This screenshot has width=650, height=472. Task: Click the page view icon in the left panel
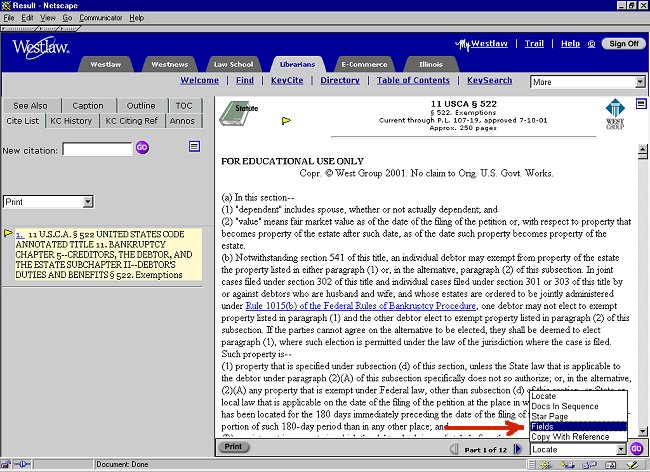pos(194,146)
